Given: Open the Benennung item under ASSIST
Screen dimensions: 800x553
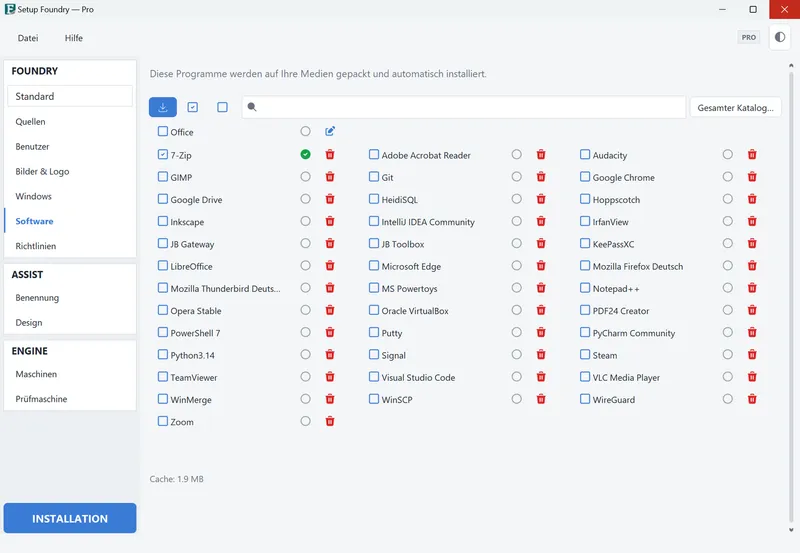Looking at the screenshot, I should 70,297.
